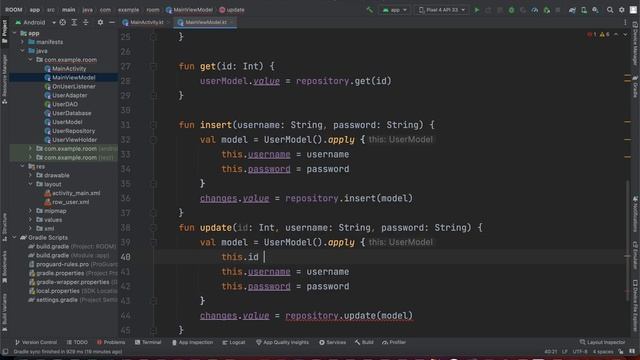Open Attach Debugger to Android Process icon
Image resolution: width=640 pixels, height=360 pixels.
[x=547, y=10]
